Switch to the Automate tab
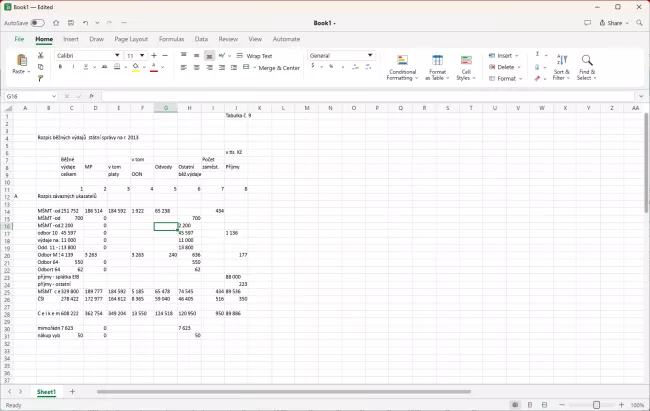650x411 pixels. pyautogui.click(x=286, y=39)
